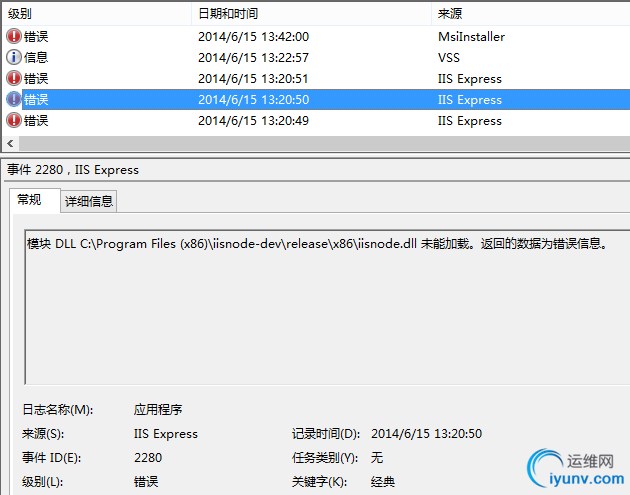Click the event description text about iisnode.dll

point(317,243)
